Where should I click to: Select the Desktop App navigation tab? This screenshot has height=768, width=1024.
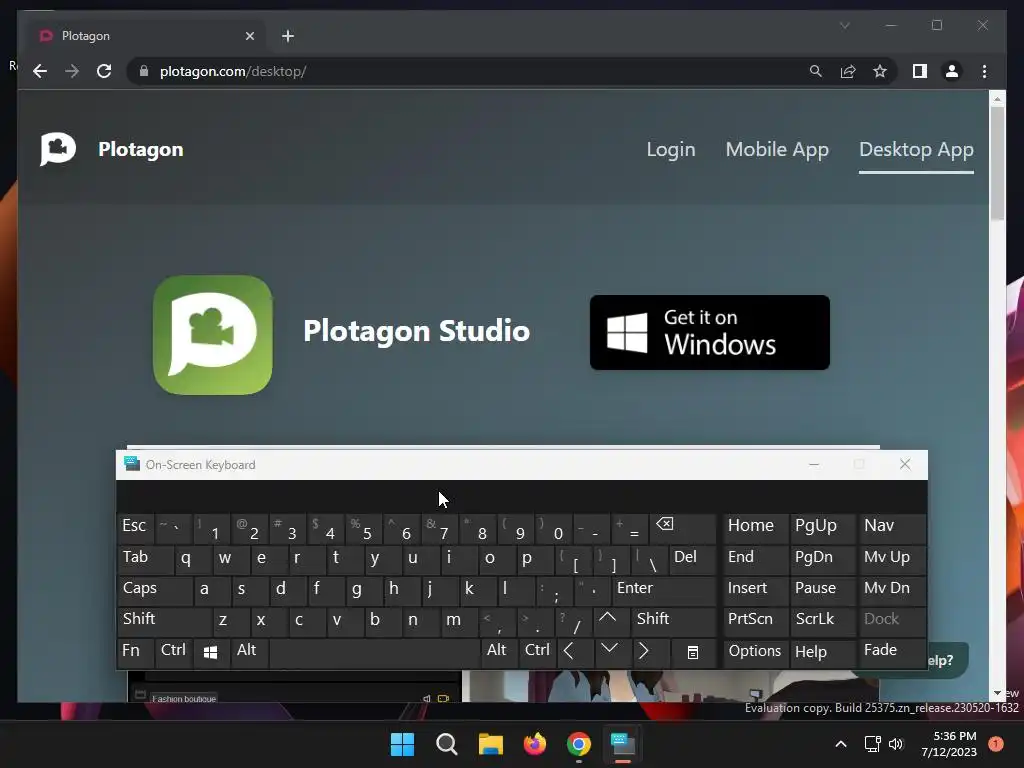[916, 150]
